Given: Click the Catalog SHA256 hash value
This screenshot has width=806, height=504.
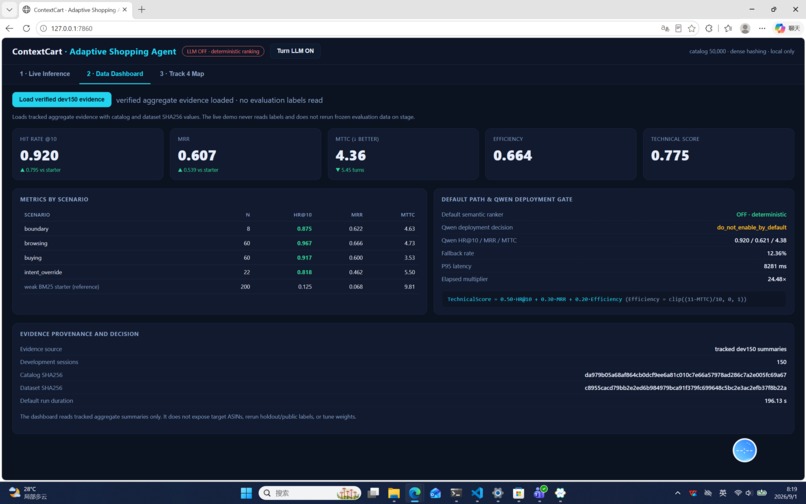Looking at the screenshot, I should point(685,375).
